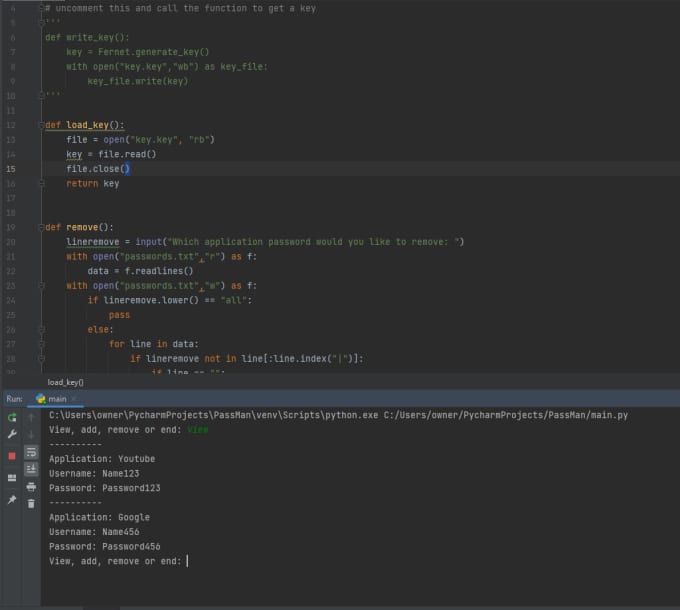
Task: Click Fernet.generate_key() in commented code
Action: point(154,52)
